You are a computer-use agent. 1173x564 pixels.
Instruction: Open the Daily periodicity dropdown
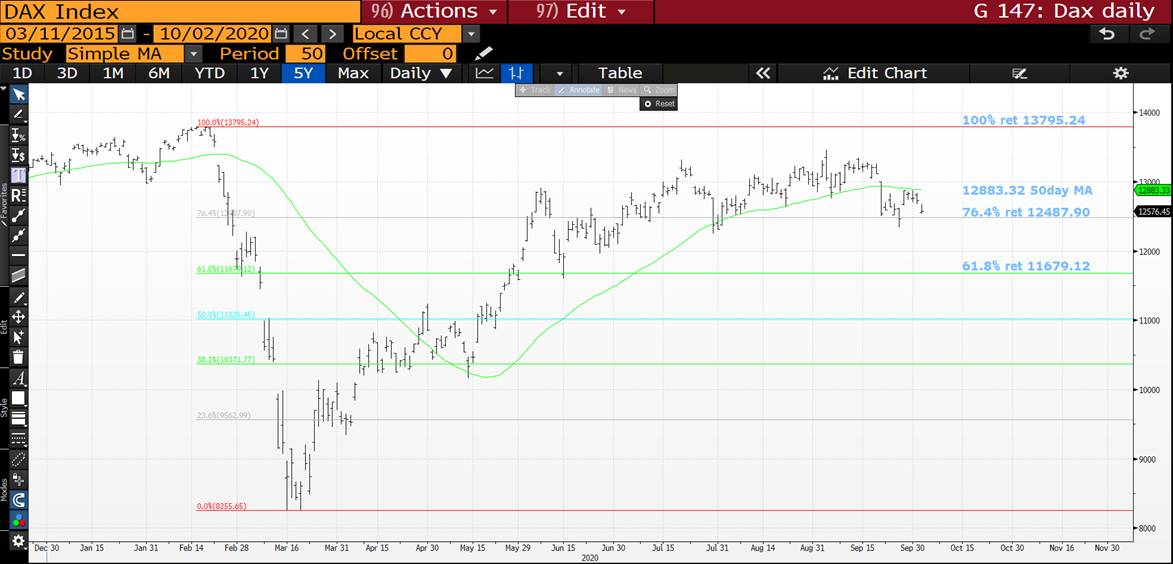click(422, 73)
